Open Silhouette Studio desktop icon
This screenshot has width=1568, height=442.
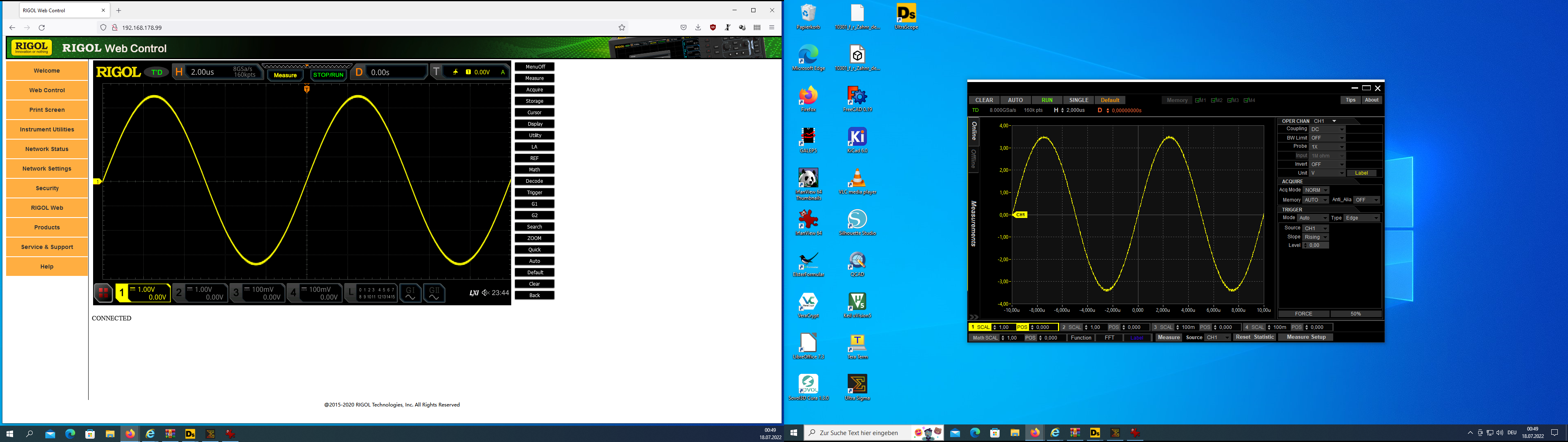coord(857,223)
